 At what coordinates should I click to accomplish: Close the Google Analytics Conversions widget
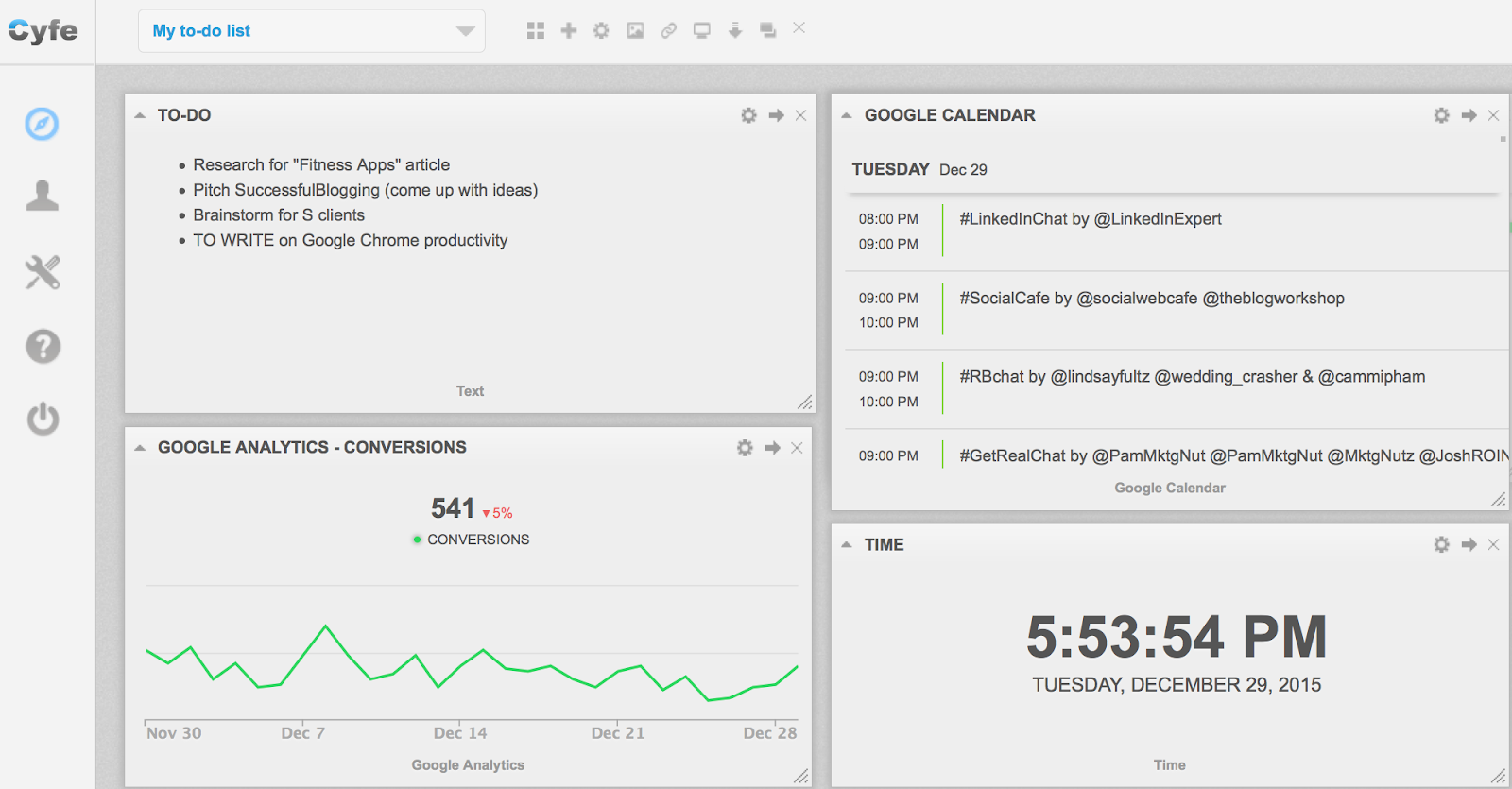point(797,448)
